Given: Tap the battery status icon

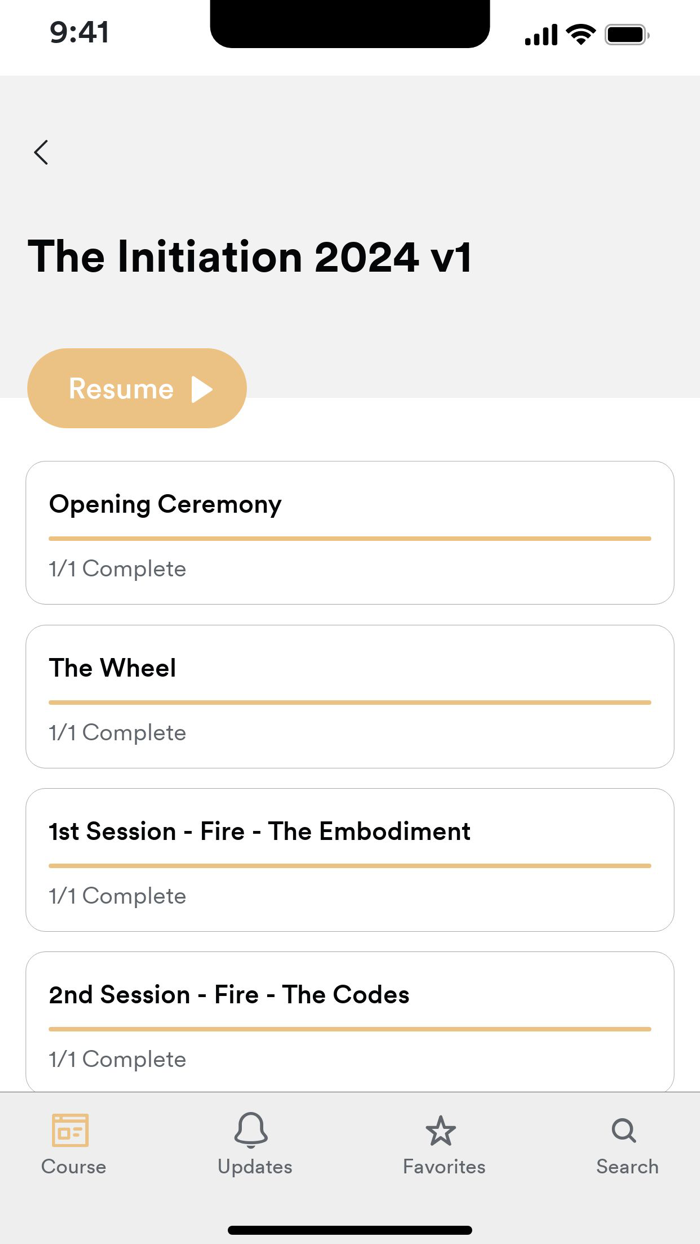Looking at the screenshot, I should tap(627, 35).
